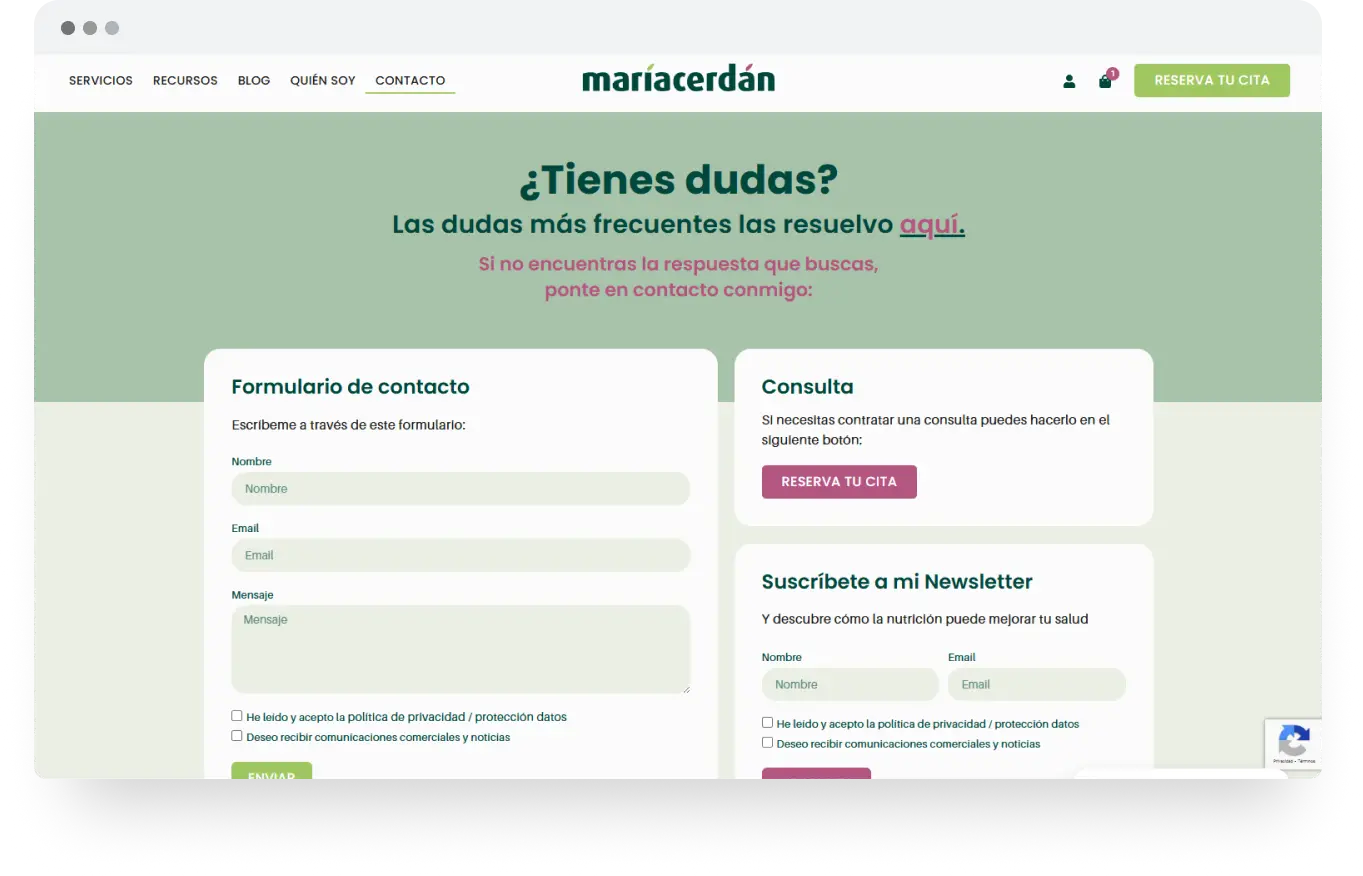
Task: Open the RECURSOS menu
Action: 185,80
